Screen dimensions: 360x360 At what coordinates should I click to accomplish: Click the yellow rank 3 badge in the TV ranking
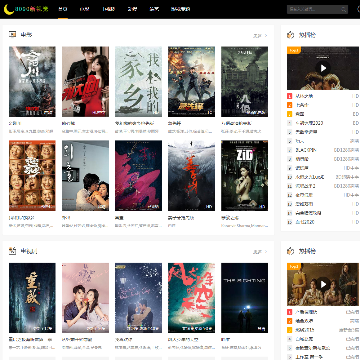(290, 330)
